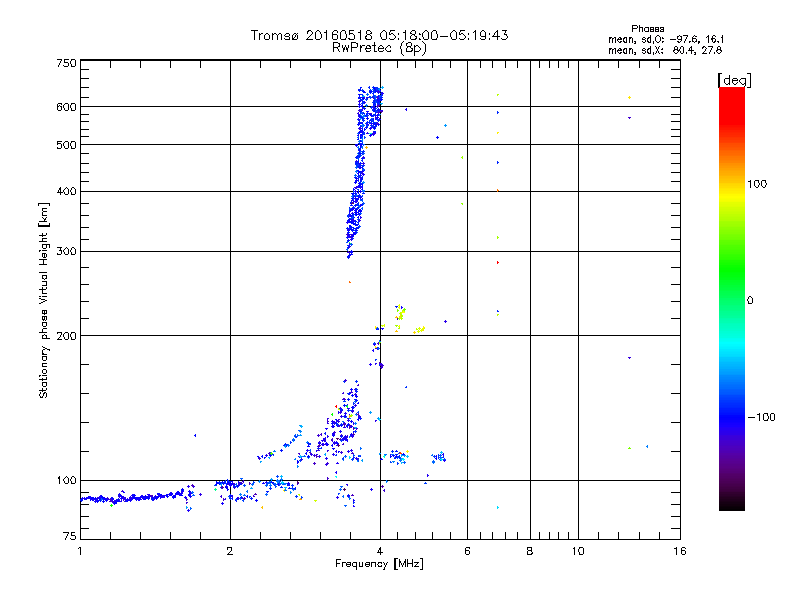
Task: Click the x-axis tick label '8'
Action: point(530,551)
